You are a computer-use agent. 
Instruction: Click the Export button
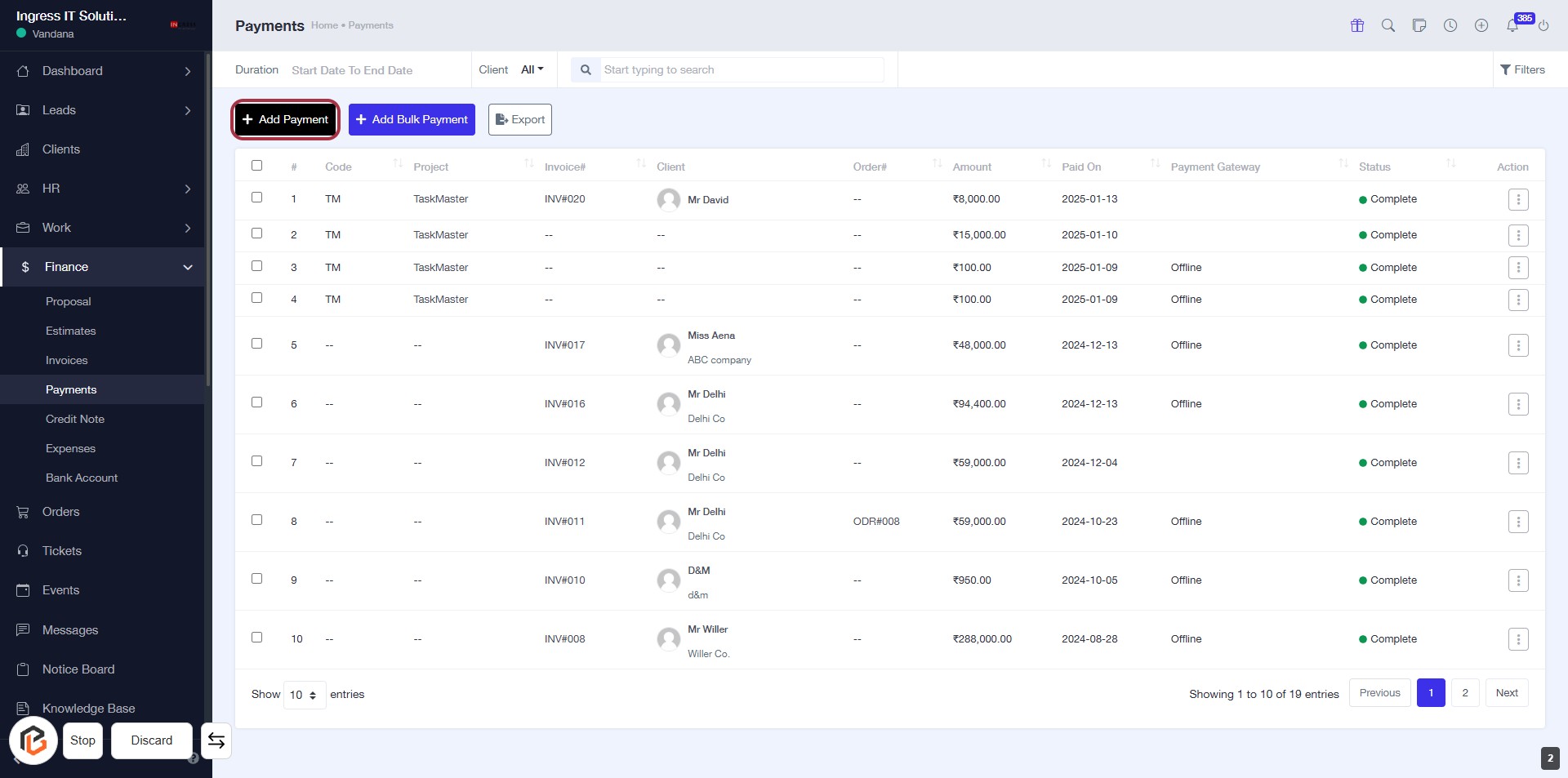520,119
